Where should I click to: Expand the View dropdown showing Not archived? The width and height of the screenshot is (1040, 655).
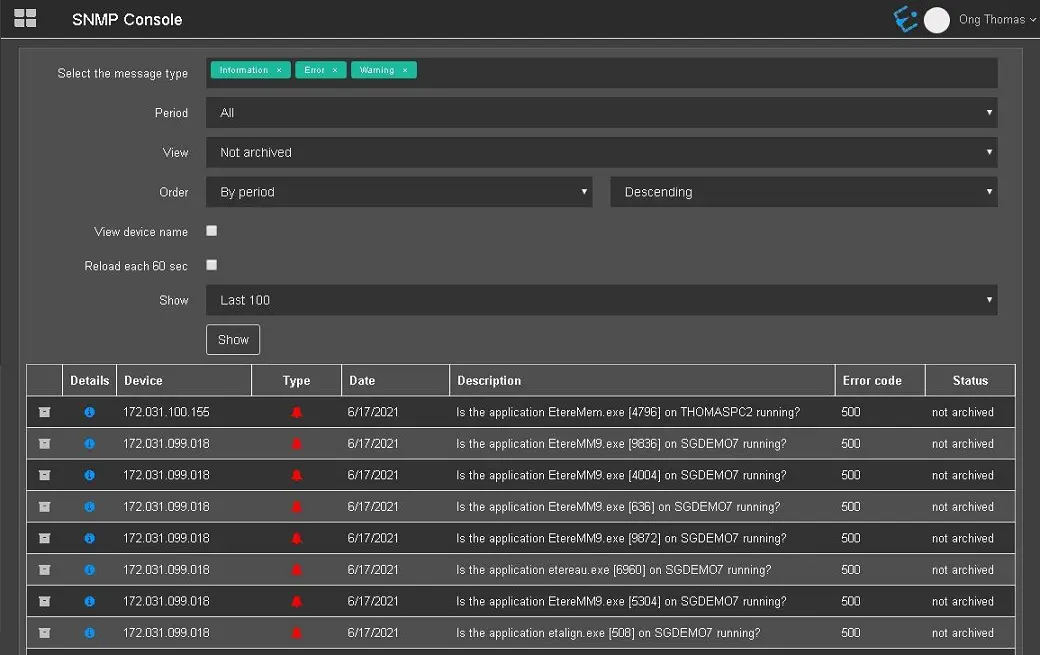pyautogui.click(x=601, y=152)
